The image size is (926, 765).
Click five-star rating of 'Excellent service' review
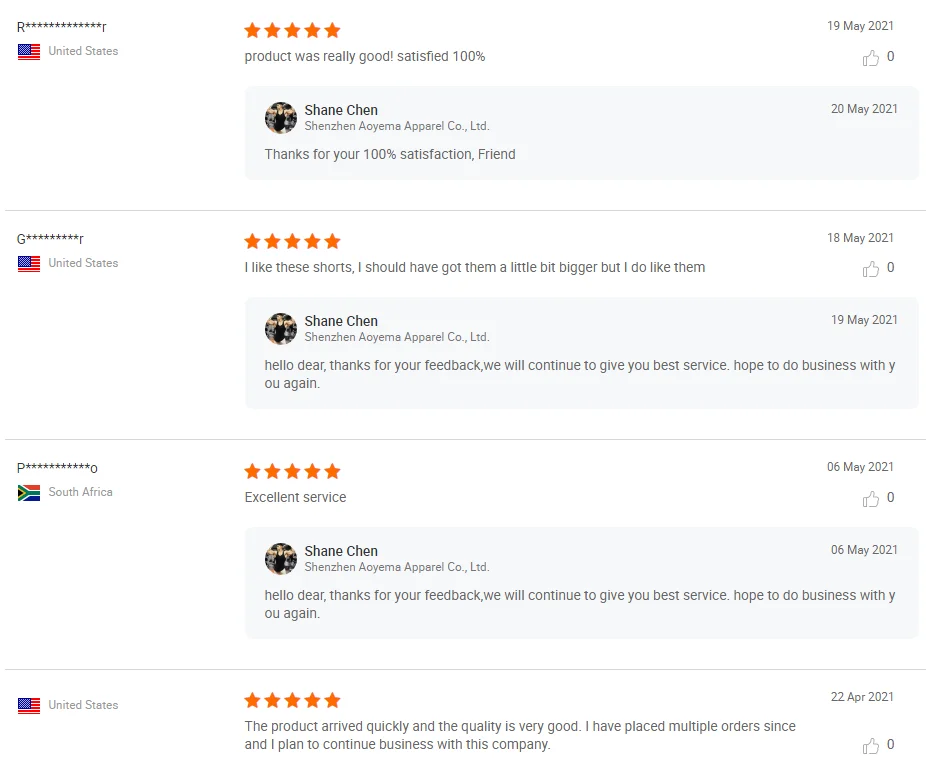[x=292, y=471]
